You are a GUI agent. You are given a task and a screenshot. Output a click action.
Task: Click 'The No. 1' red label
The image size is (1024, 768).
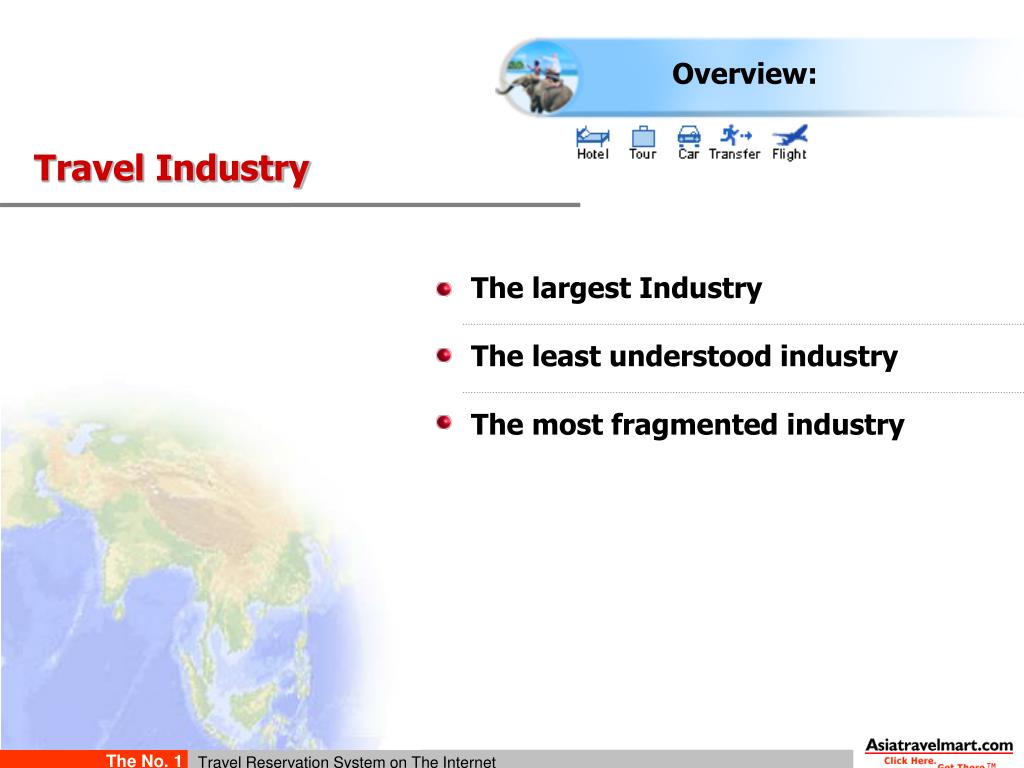(x=144, y=760)
